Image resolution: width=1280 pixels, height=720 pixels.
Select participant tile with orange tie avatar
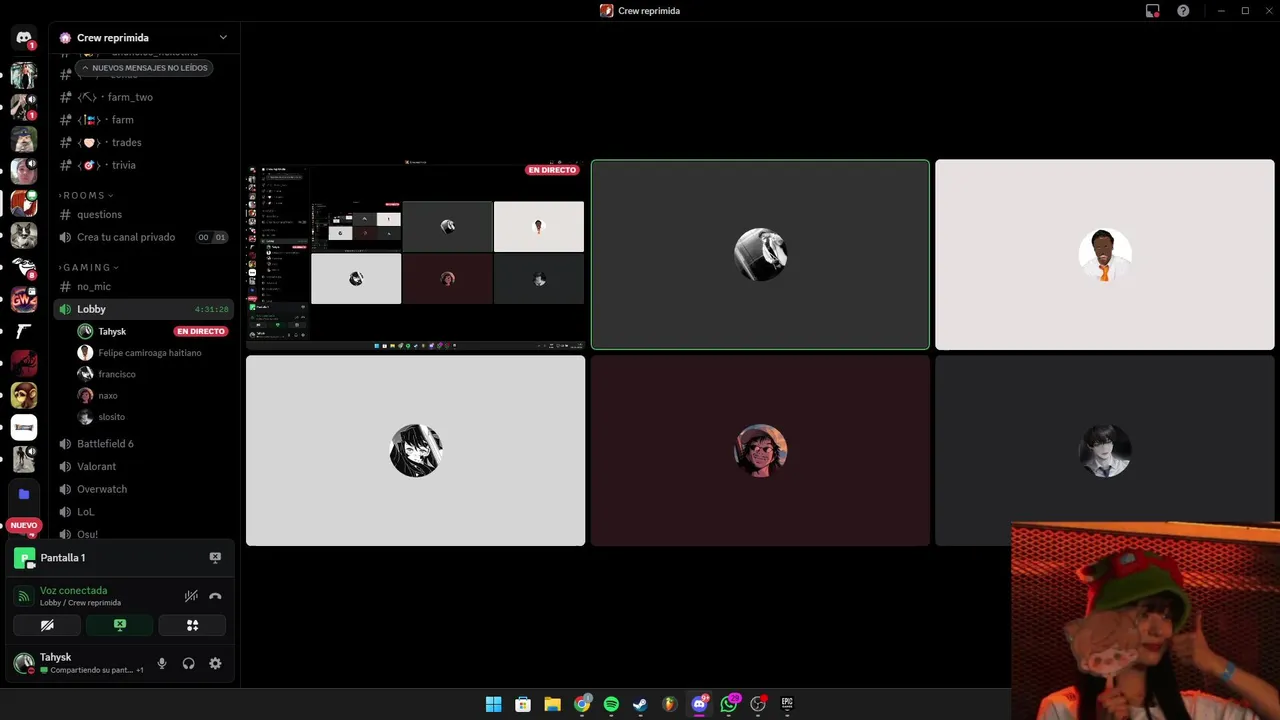point(1105,255)
